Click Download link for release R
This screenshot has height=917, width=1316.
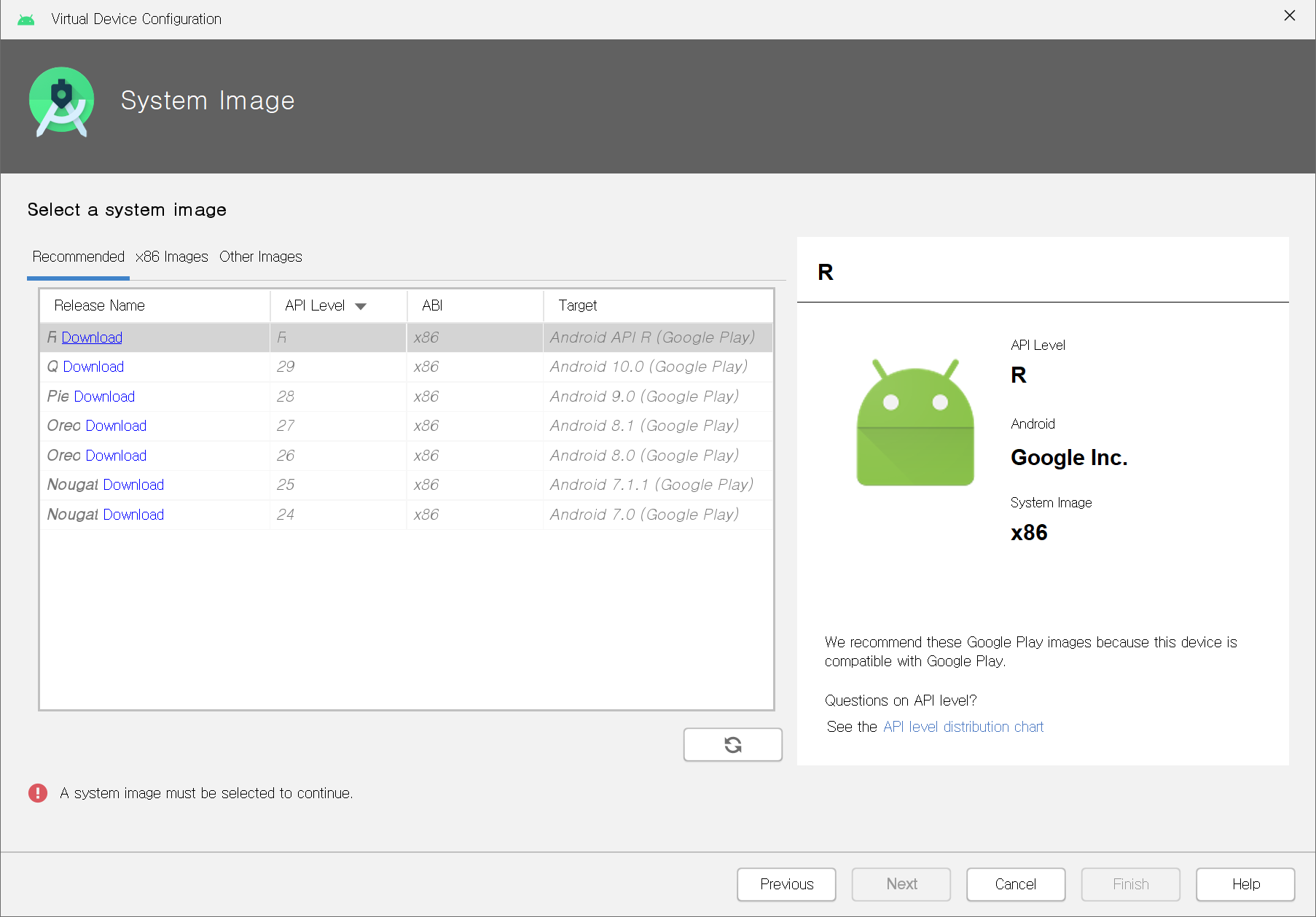(x=92, y=337)
